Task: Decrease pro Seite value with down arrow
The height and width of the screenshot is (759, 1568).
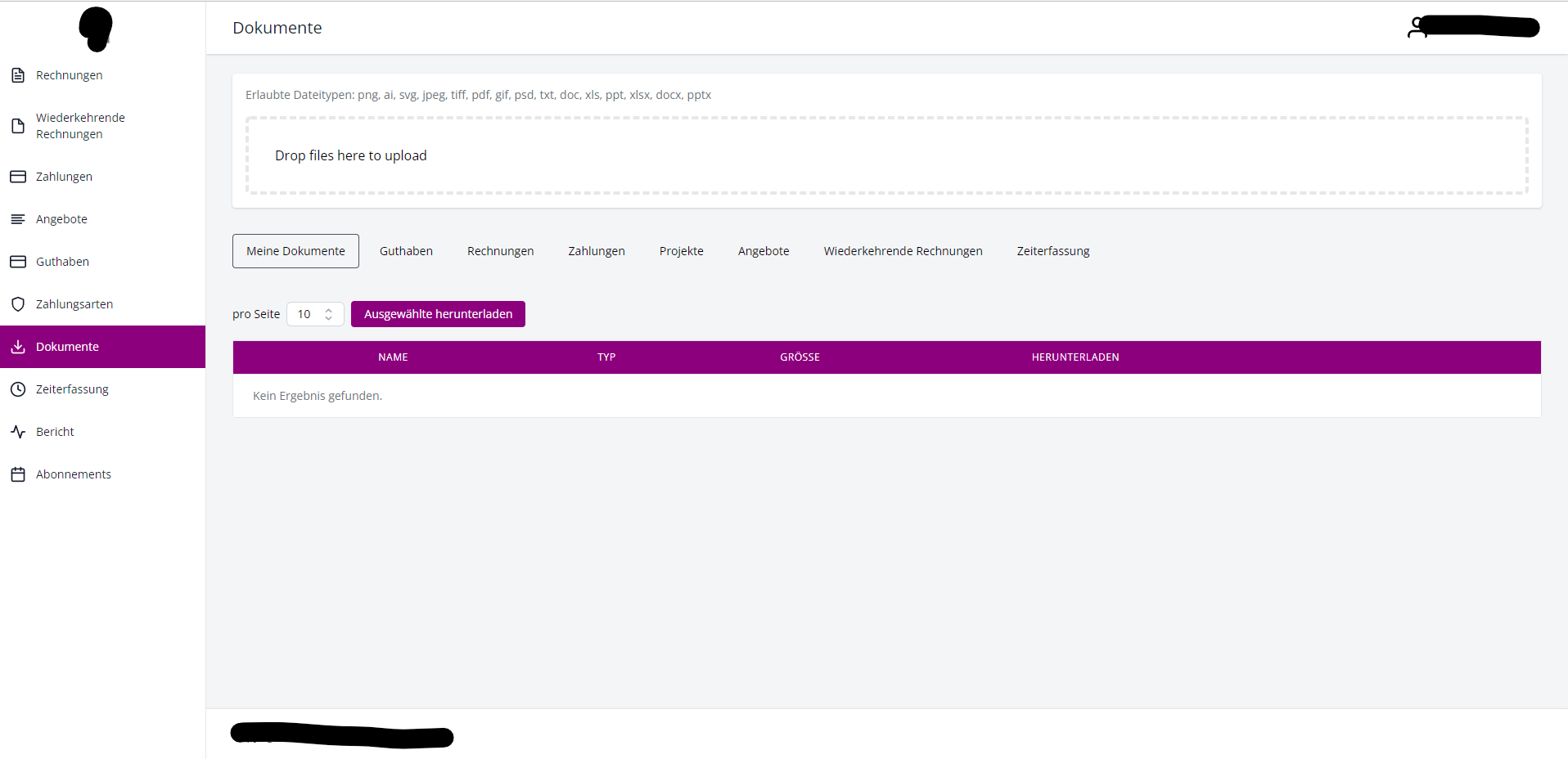Action: (x=329, y=318)
